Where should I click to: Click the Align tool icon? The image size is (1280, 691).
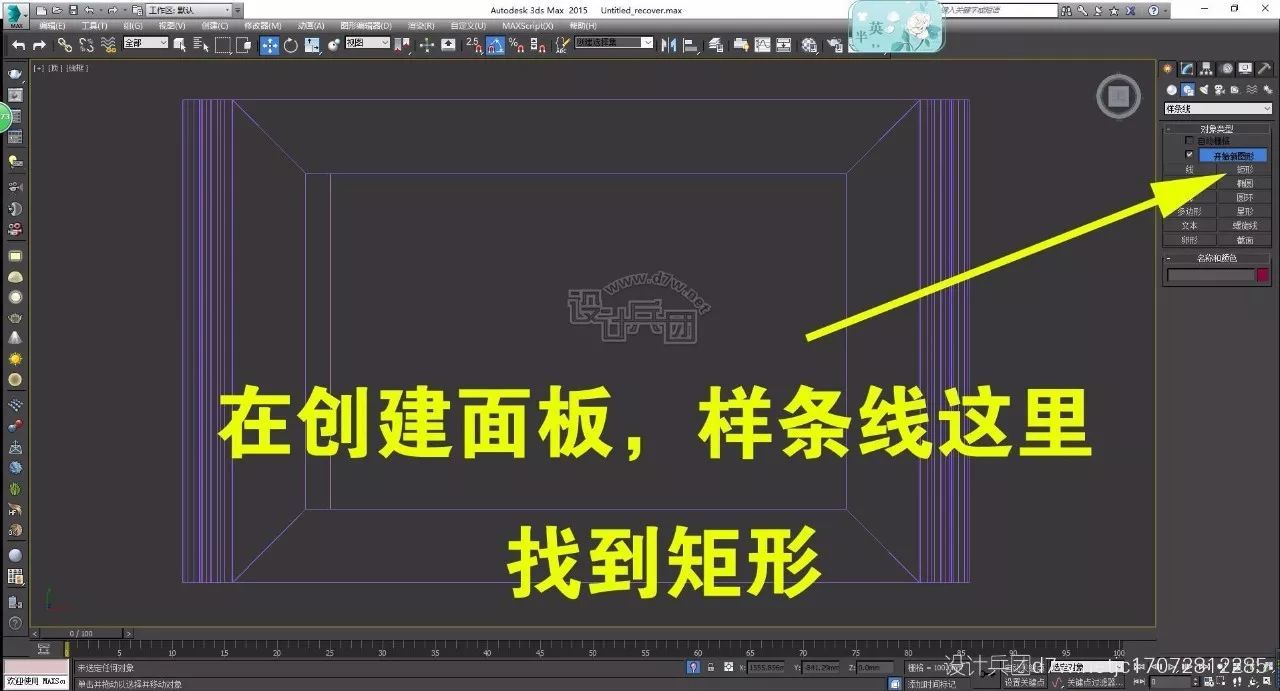click(690, 45)
